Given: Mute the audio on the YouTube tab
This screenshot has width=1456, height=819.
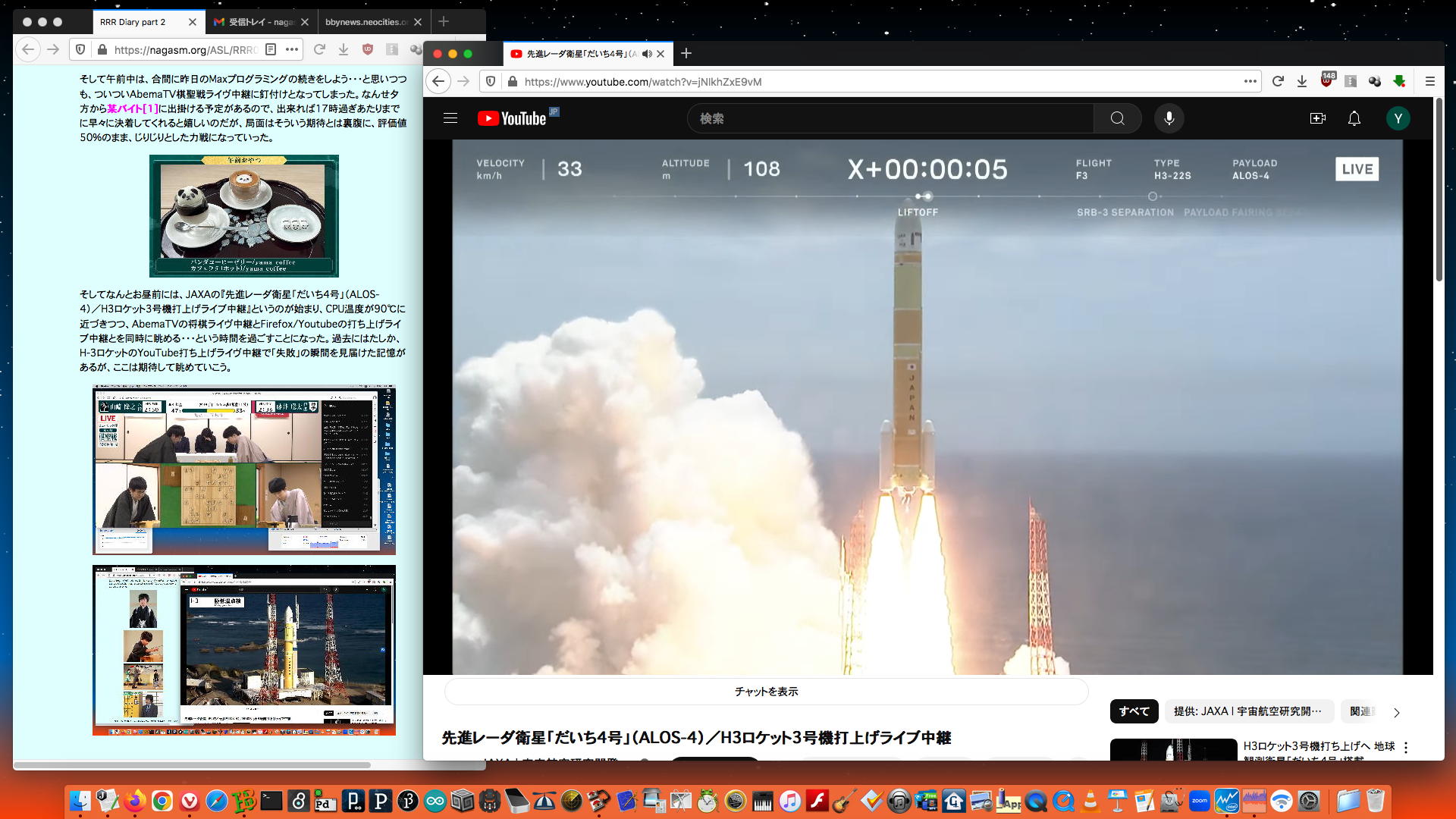Looking at the screenshot, I should [646, 54].
